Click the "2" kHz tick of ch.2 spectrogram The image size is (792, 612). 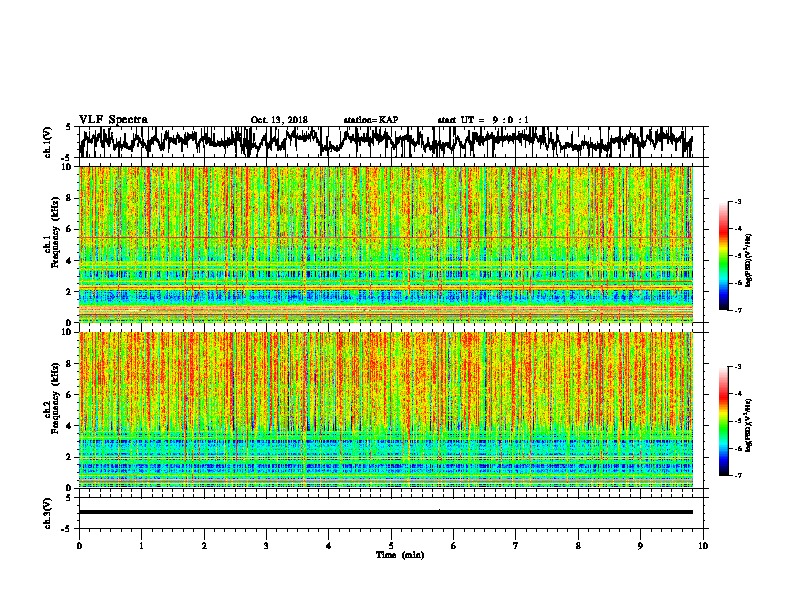[70, 457]
